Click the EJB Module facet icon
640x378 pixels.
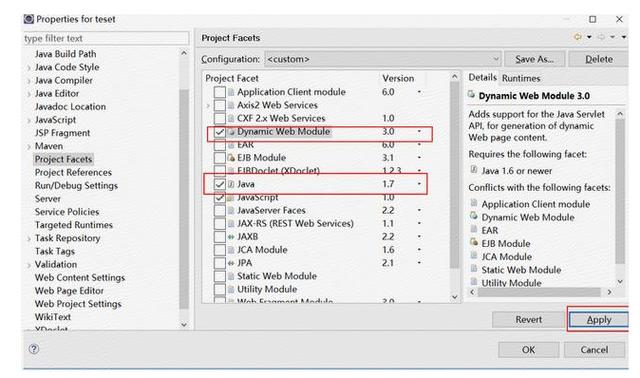click(231, 158)
